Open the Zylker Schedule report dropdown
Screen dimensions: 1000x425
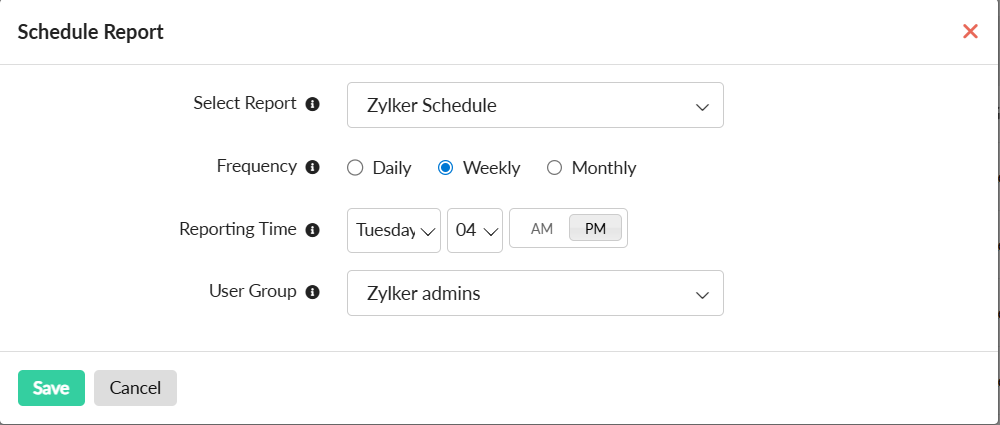pyautogui.click(x=535, y=105)
